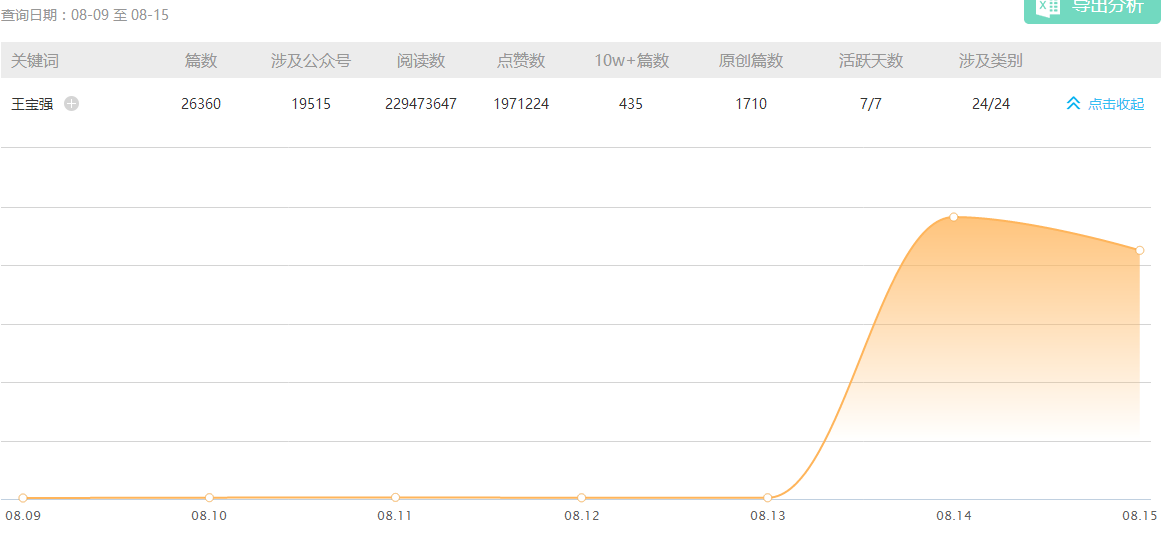Click the peak data point at 08.14
1162x537 pixels.
(x=953, y=217)
